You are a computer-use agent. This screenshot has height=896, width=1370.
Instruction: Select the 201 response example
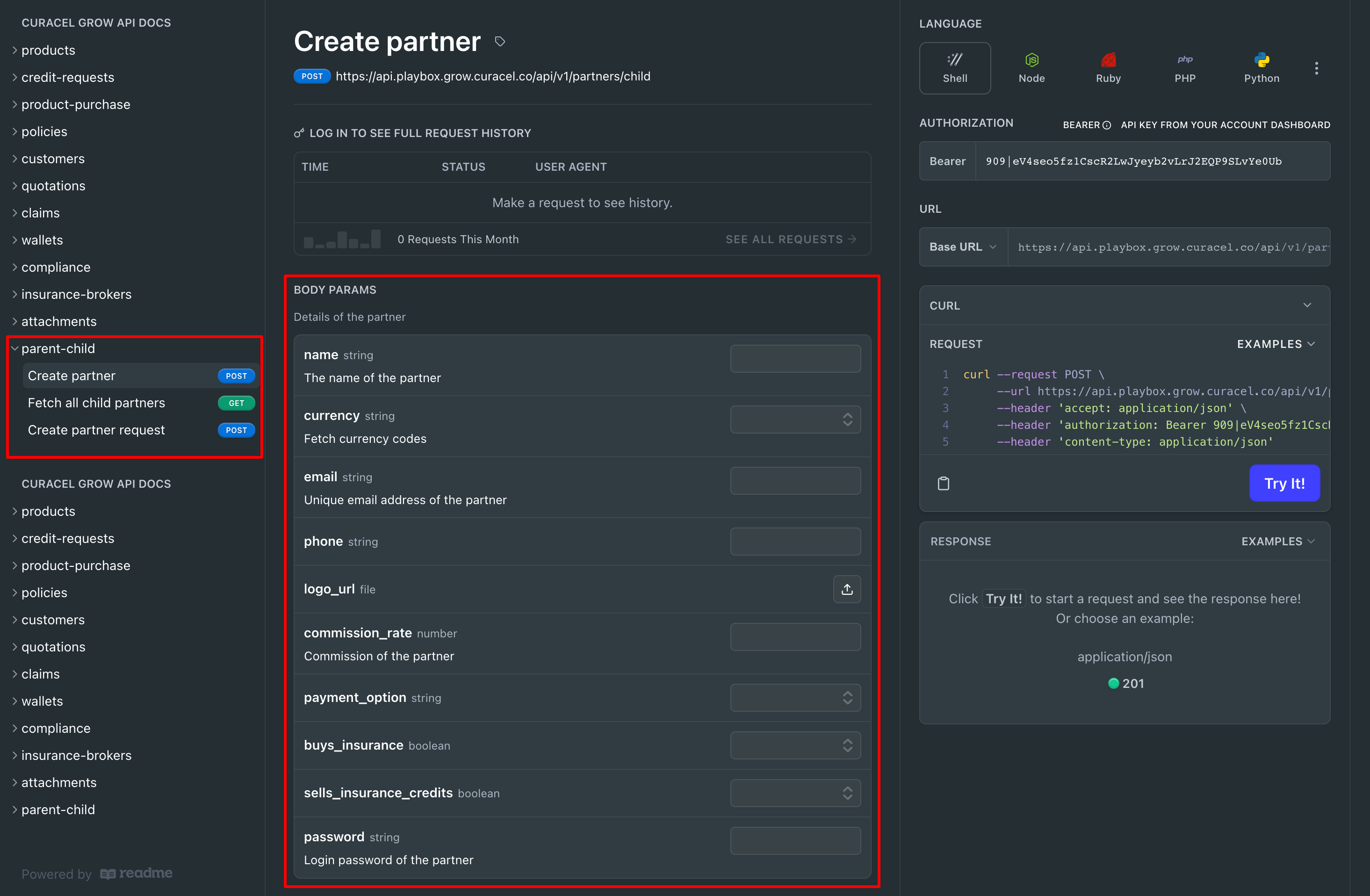[x=1126, y=684]
